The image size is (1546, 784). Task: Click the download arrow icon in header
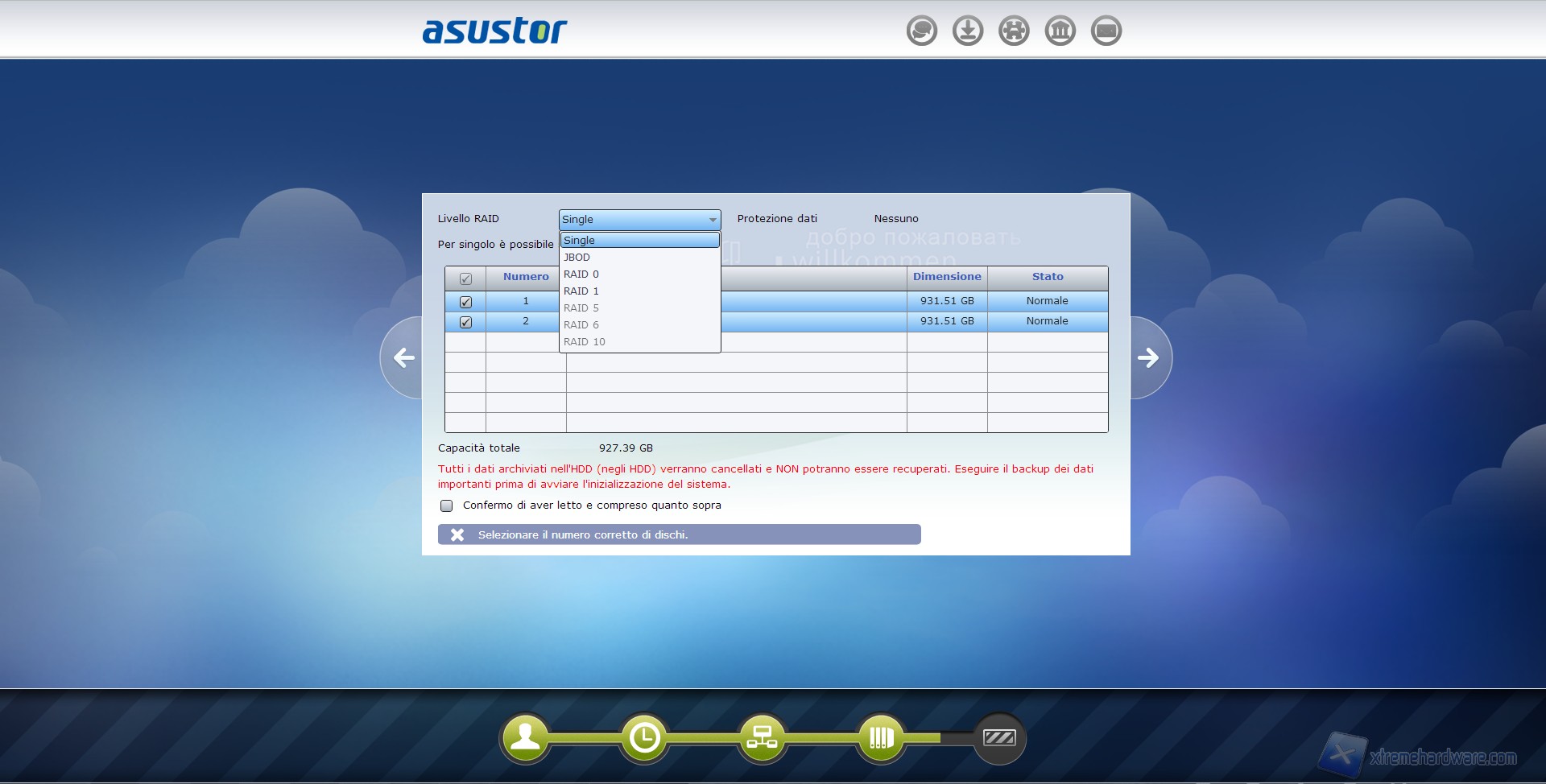coord(967,31)
